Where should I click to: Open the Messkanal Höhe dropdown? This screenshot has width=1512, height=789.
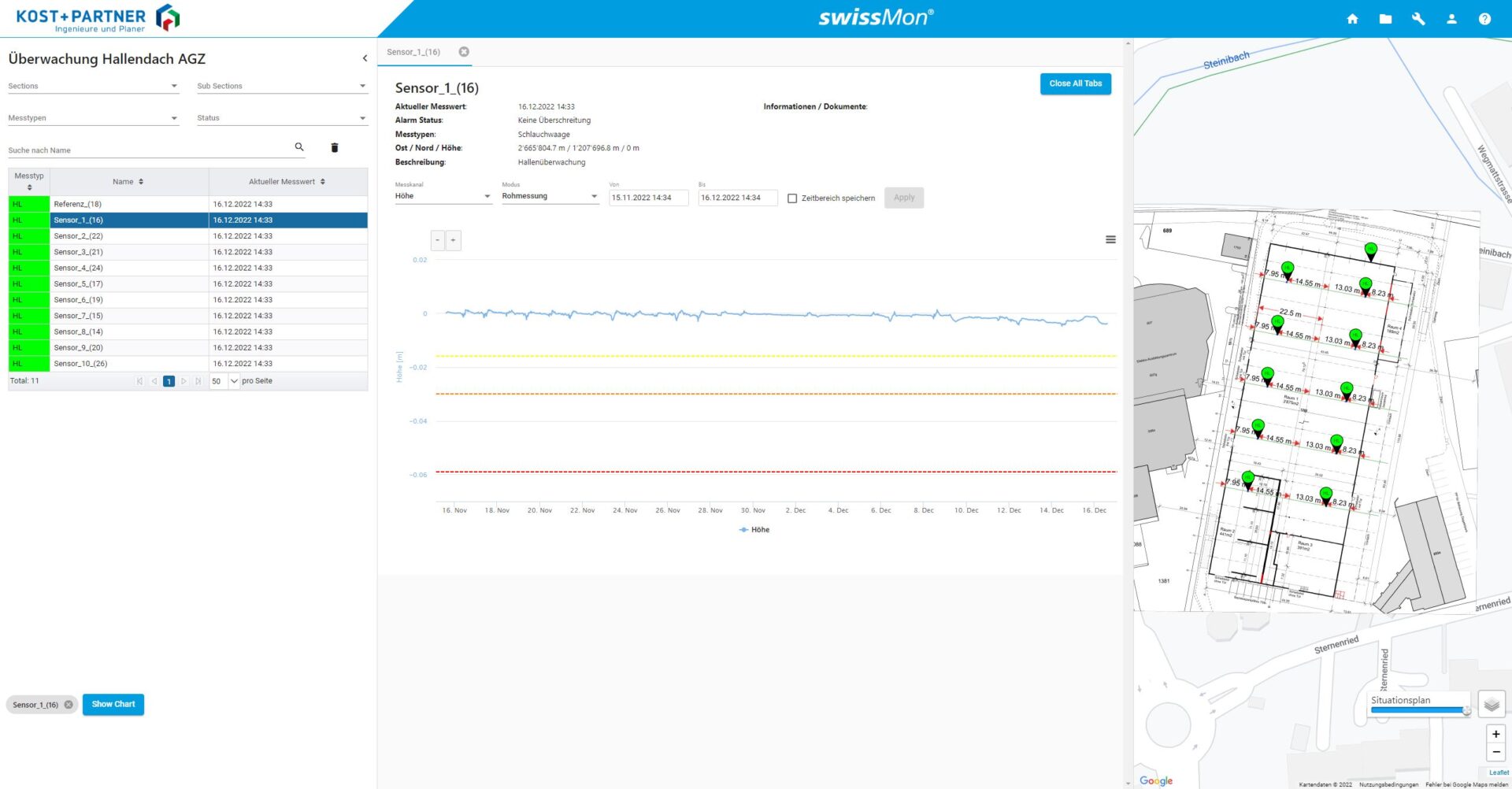[443, 196]
